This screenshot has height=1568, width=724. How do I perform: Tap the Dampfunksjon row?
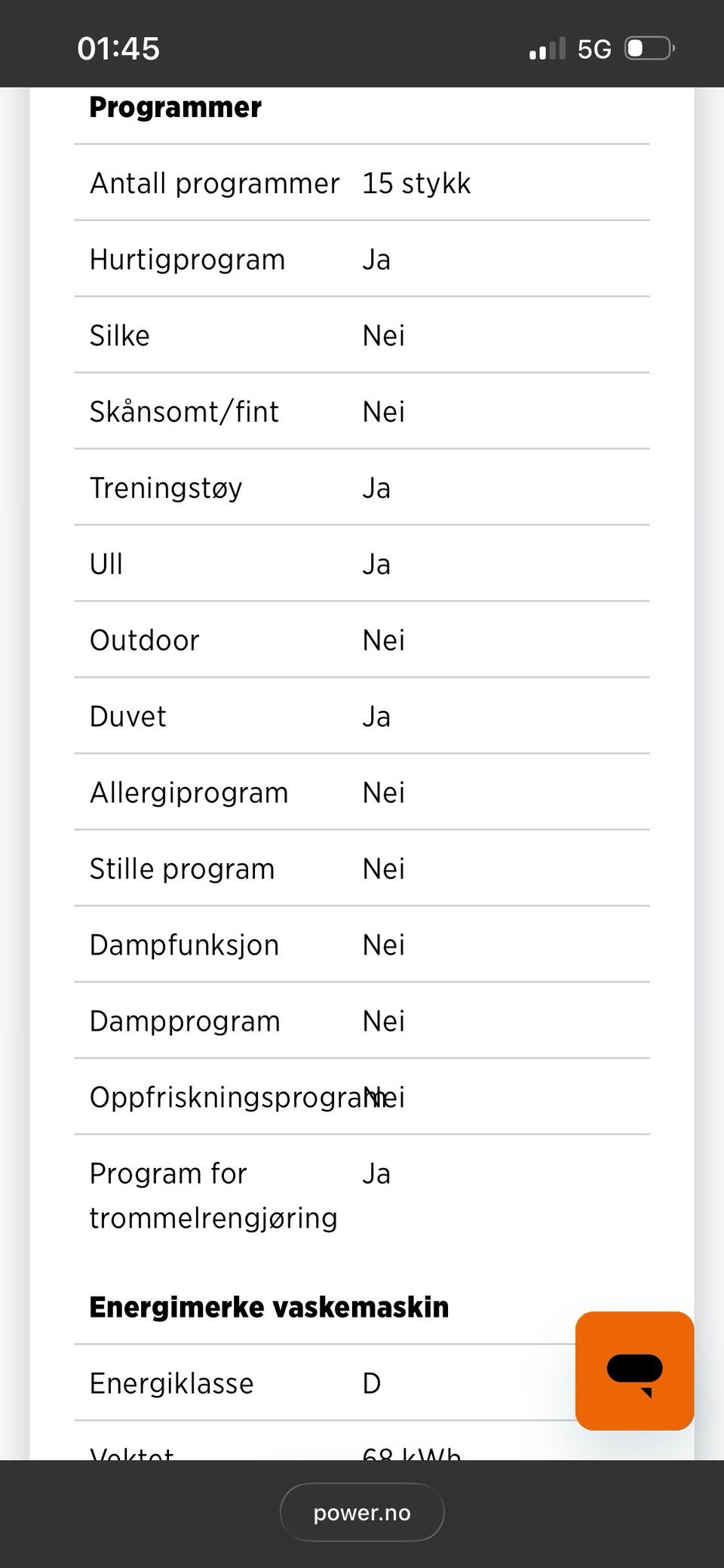362,945
